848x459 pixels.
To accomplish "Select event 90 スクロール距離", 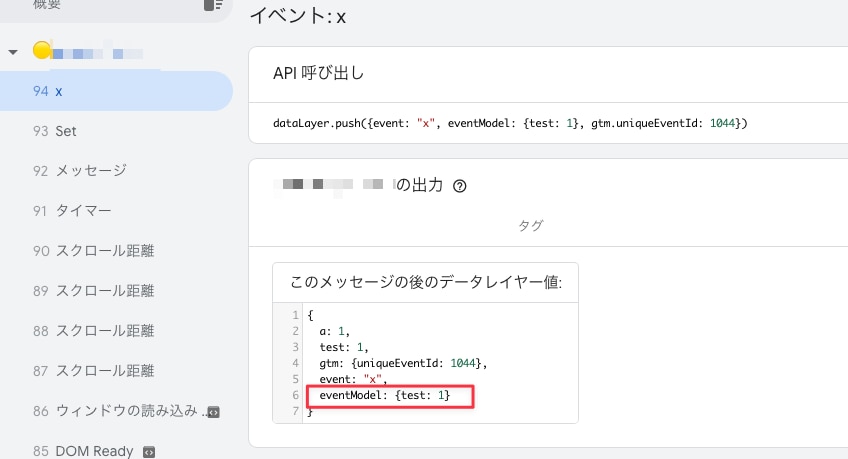I will point(116,251).
